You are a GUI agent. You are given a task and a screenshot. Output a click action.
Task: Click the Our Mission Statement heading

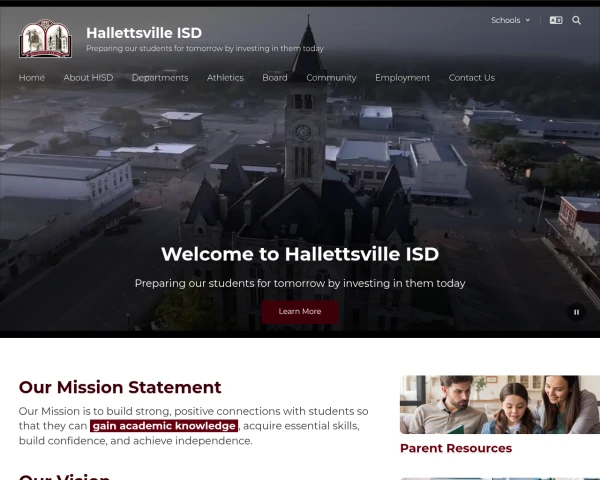click(x=120, y=387)
